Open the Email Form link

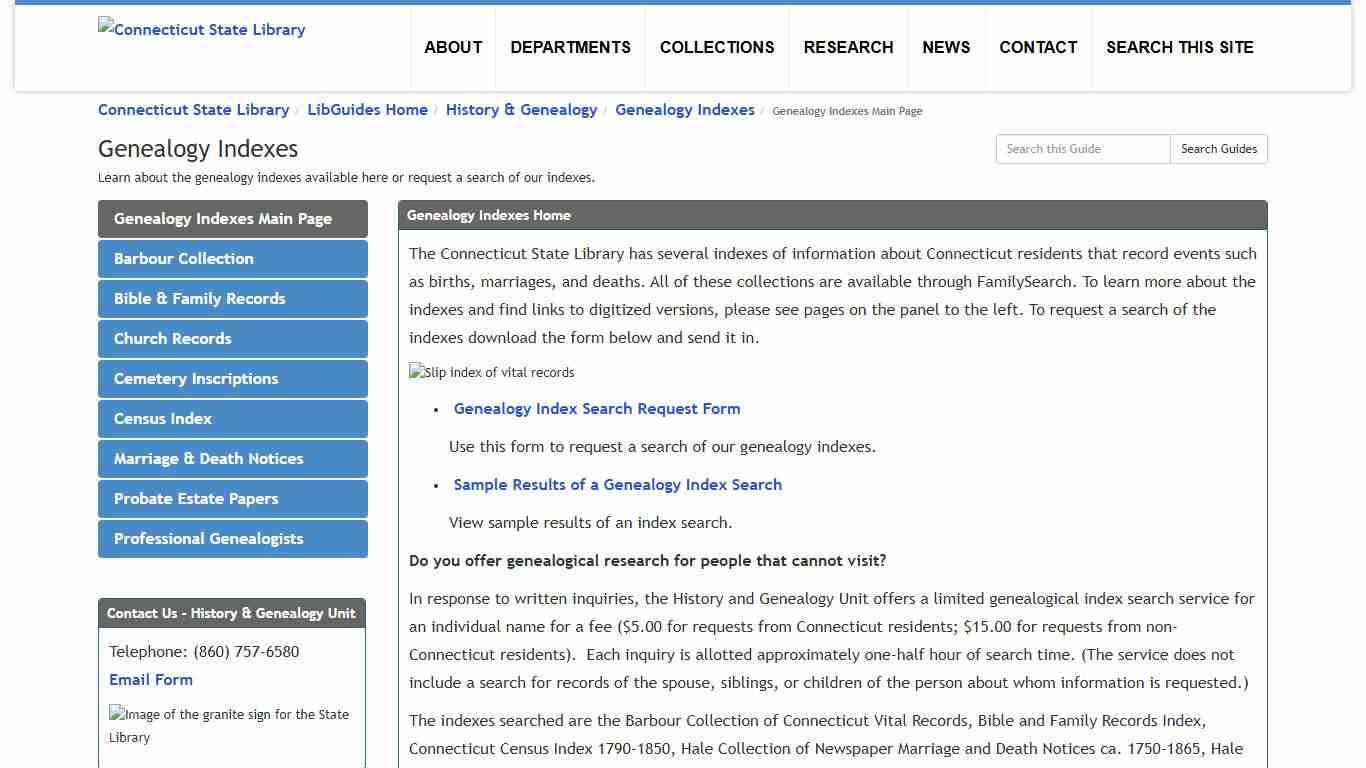pos(151,679)
